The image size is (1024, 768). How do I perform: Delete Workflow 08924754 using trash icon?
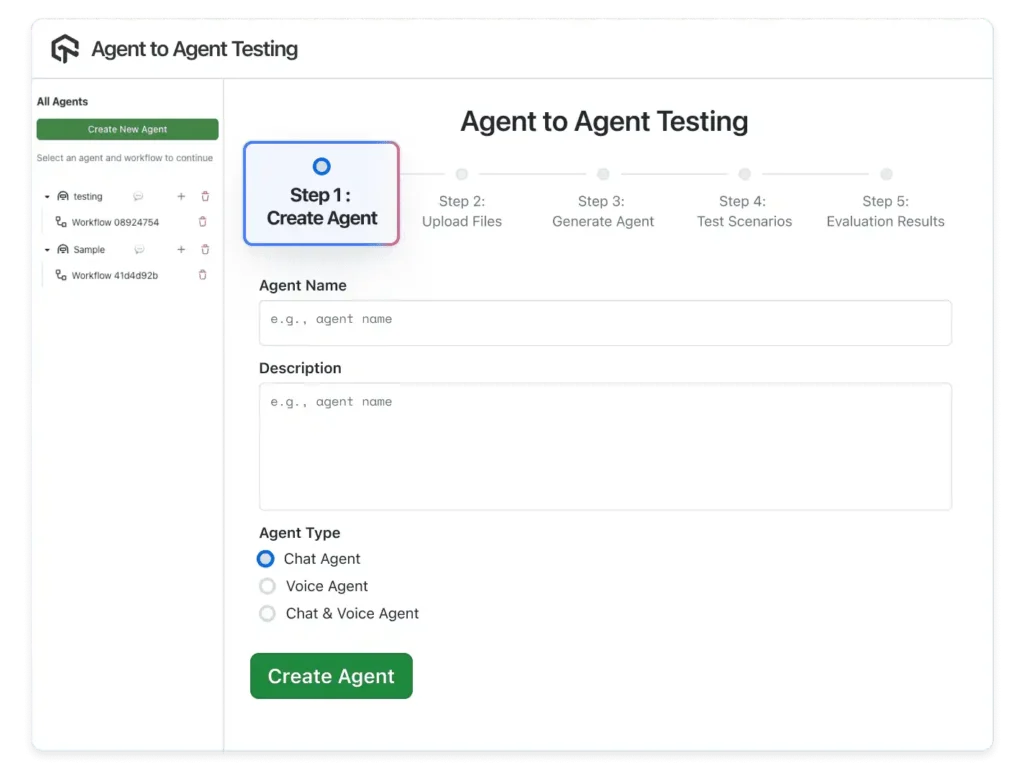203,222
